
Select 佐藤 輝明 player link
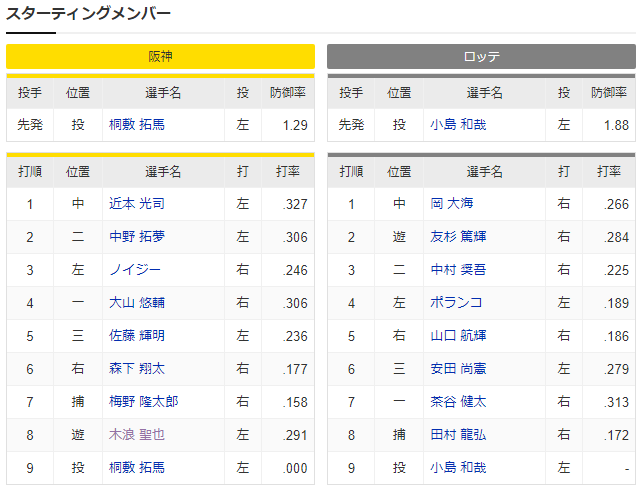click(137, 335)
